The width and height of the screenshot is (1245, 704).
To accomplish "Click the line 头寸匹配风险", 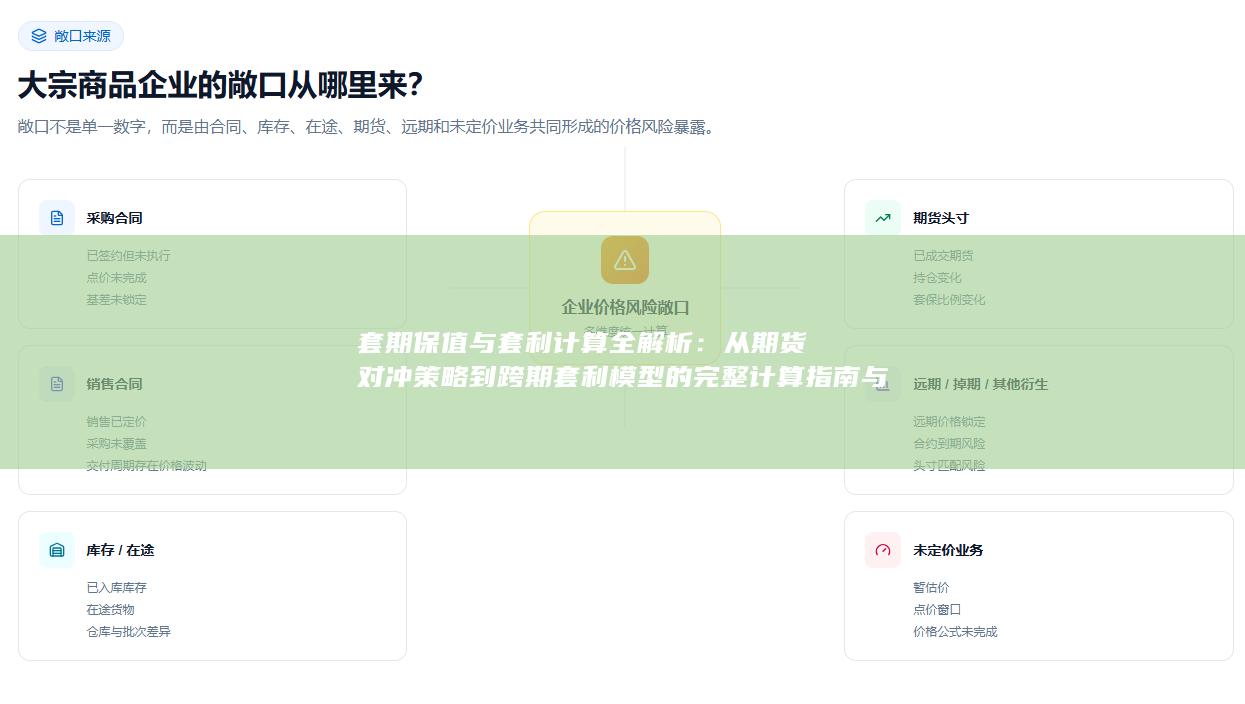I will pos(949,466).
